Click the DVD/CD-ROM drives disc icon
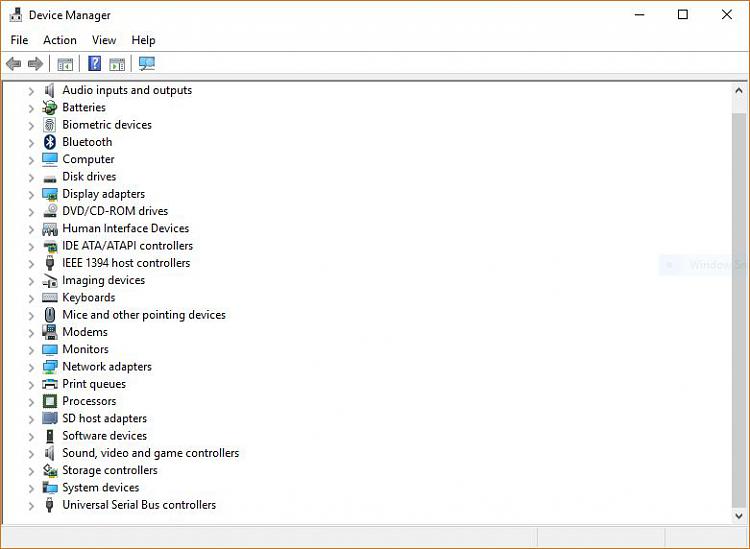The height and width of the screenshot is (549, 750). click(x=50, y=211)
